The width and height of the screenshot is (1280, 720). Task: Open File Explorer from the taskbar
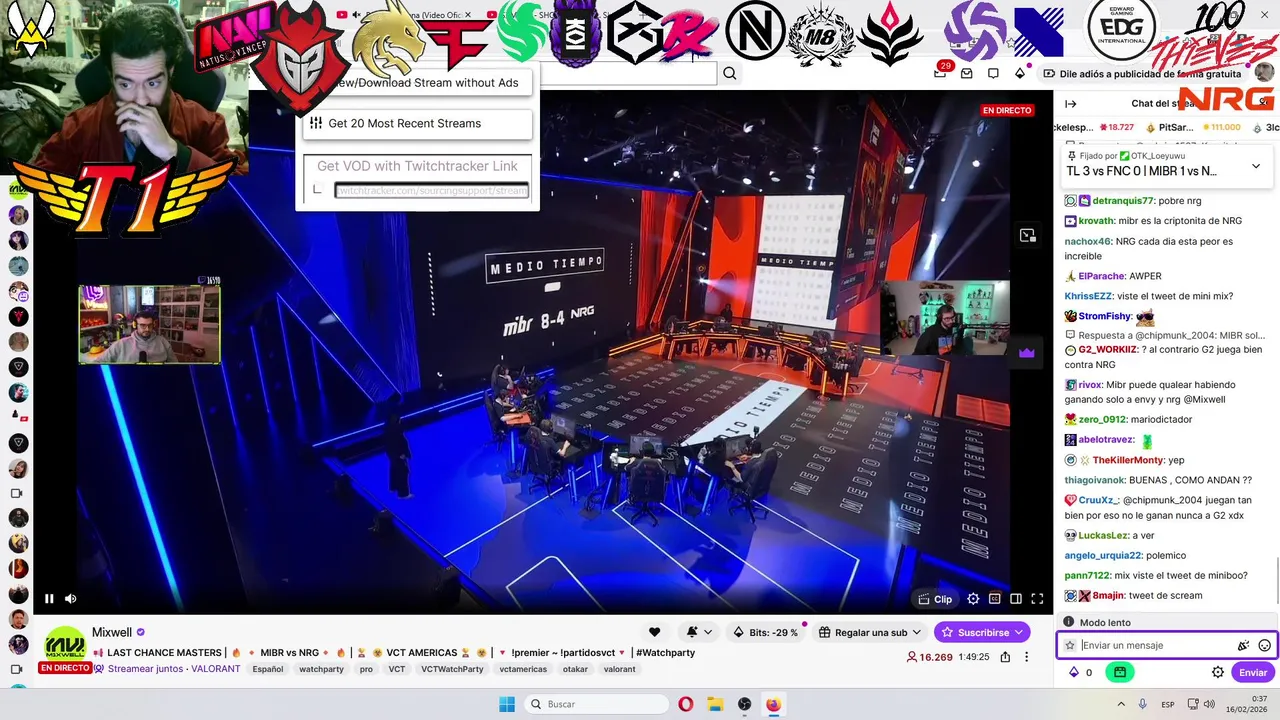coord(715,704)
